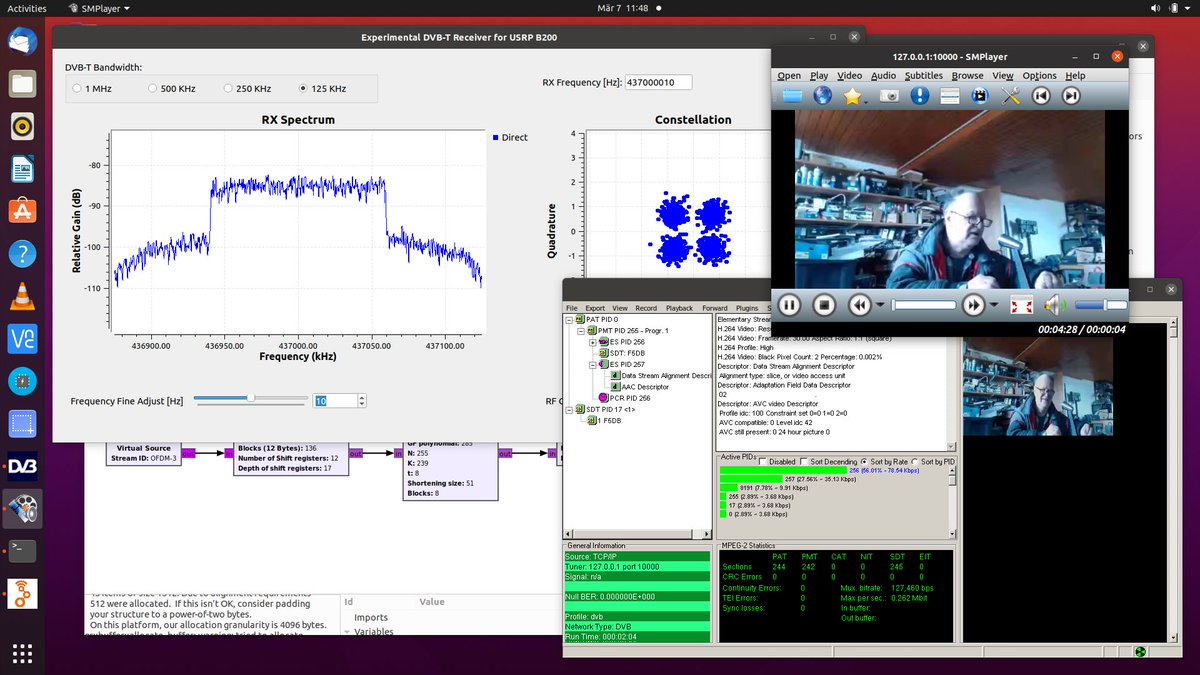Screen dimensions: 1200x675
Task: Open the Export menu in the analyzer window
Action: 595,308
